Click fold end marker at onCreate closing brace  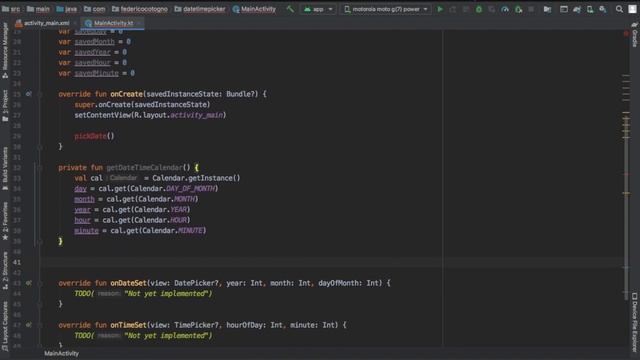[40, 147]
